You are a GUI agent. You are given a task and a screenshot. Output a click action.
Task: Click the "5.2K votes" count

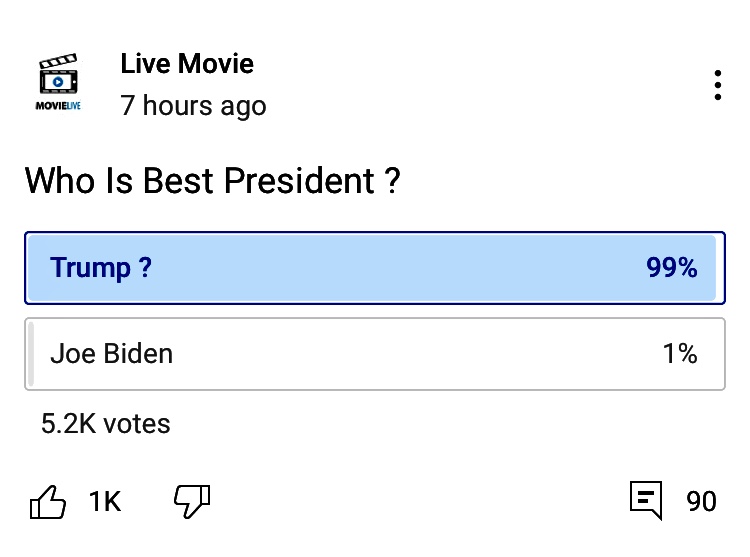[x=105, y=424]
